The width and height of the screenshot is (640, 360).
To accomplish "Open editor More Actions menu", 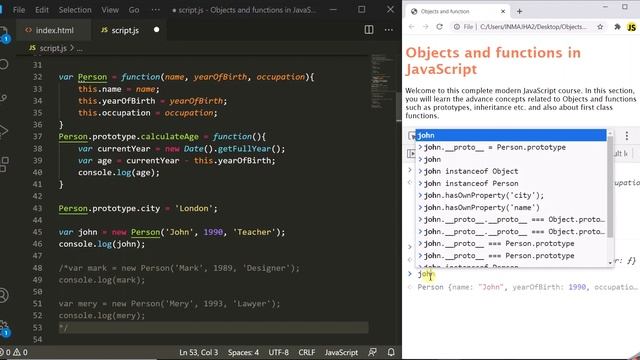I will [389, 29].
